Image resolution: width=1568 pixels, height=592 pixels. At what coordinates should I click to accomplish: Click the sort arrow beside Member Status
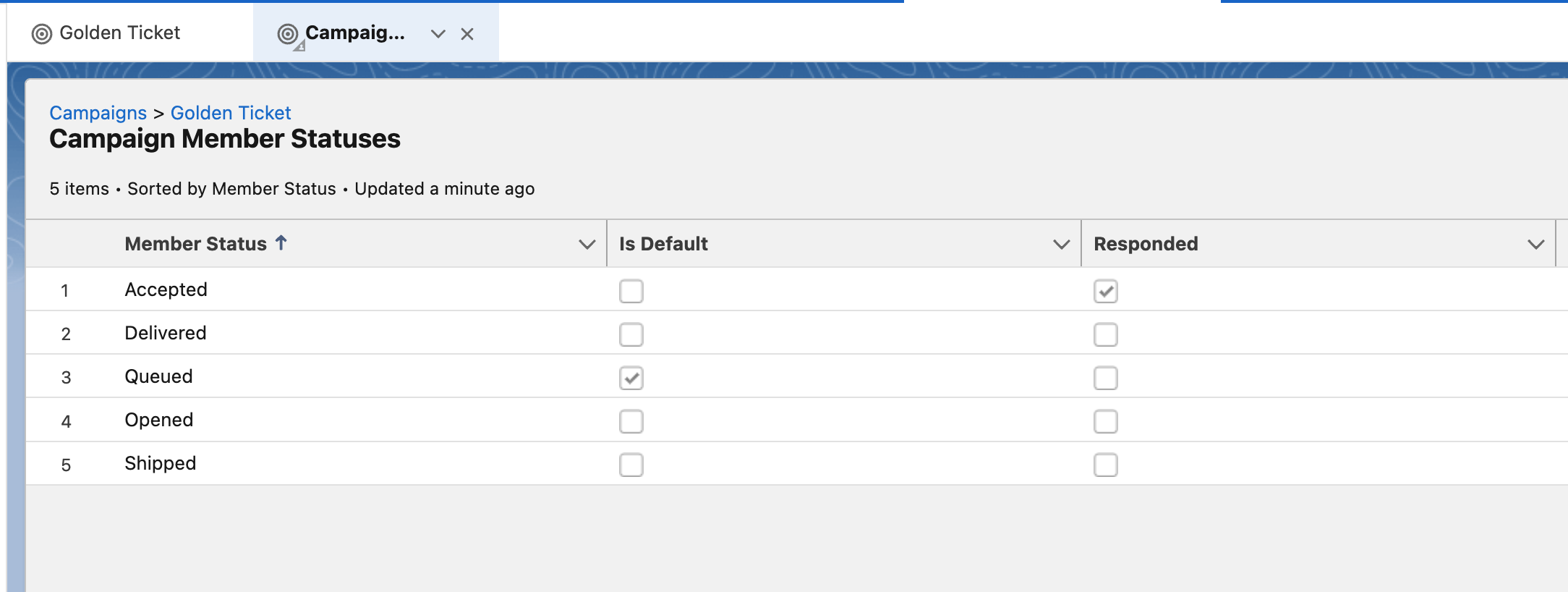pos(281,243)
